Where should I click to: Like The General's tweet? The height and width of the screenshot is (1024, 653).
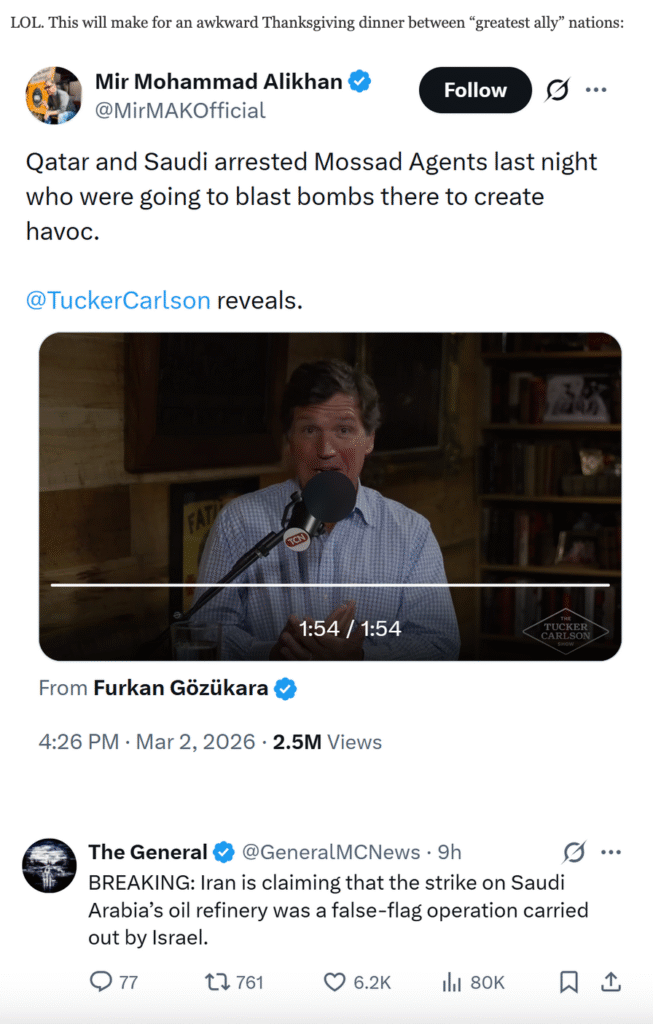pyautogui.click(x=336, y=982)
